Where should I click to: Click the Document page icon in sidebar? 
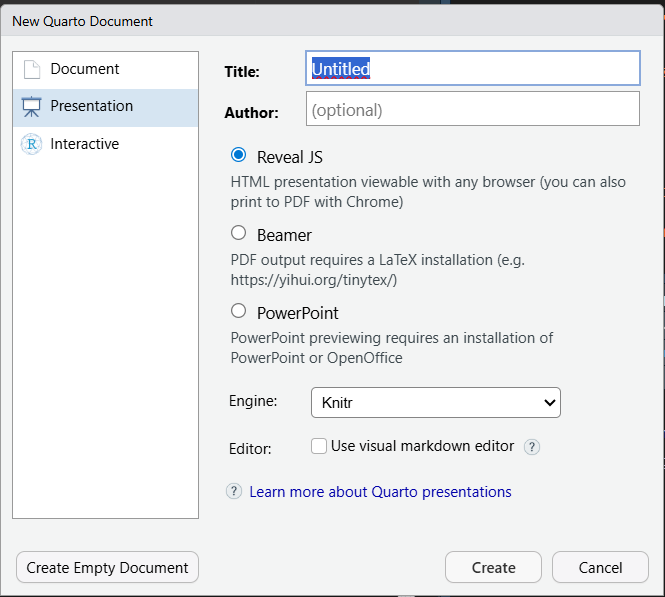pos(32,70)
